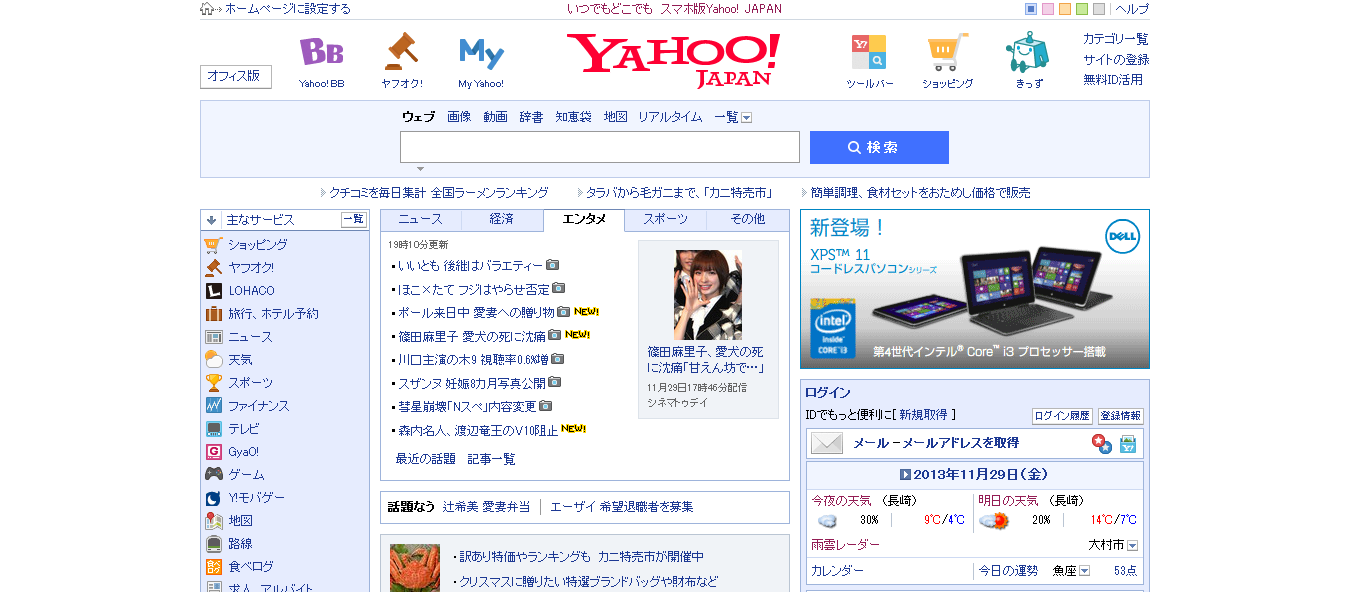This screenshot has height=592, width=1349.
Task: Open the Yahoo! BB icon
Action: click(321, 51)
